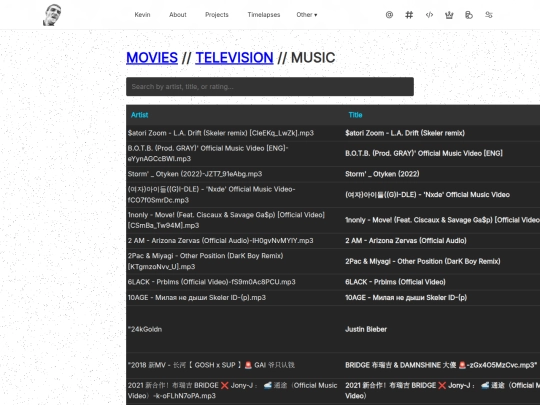The image size is (540, 405).
Task: Open the Projects nav item
Action: [x=217, y=15]
